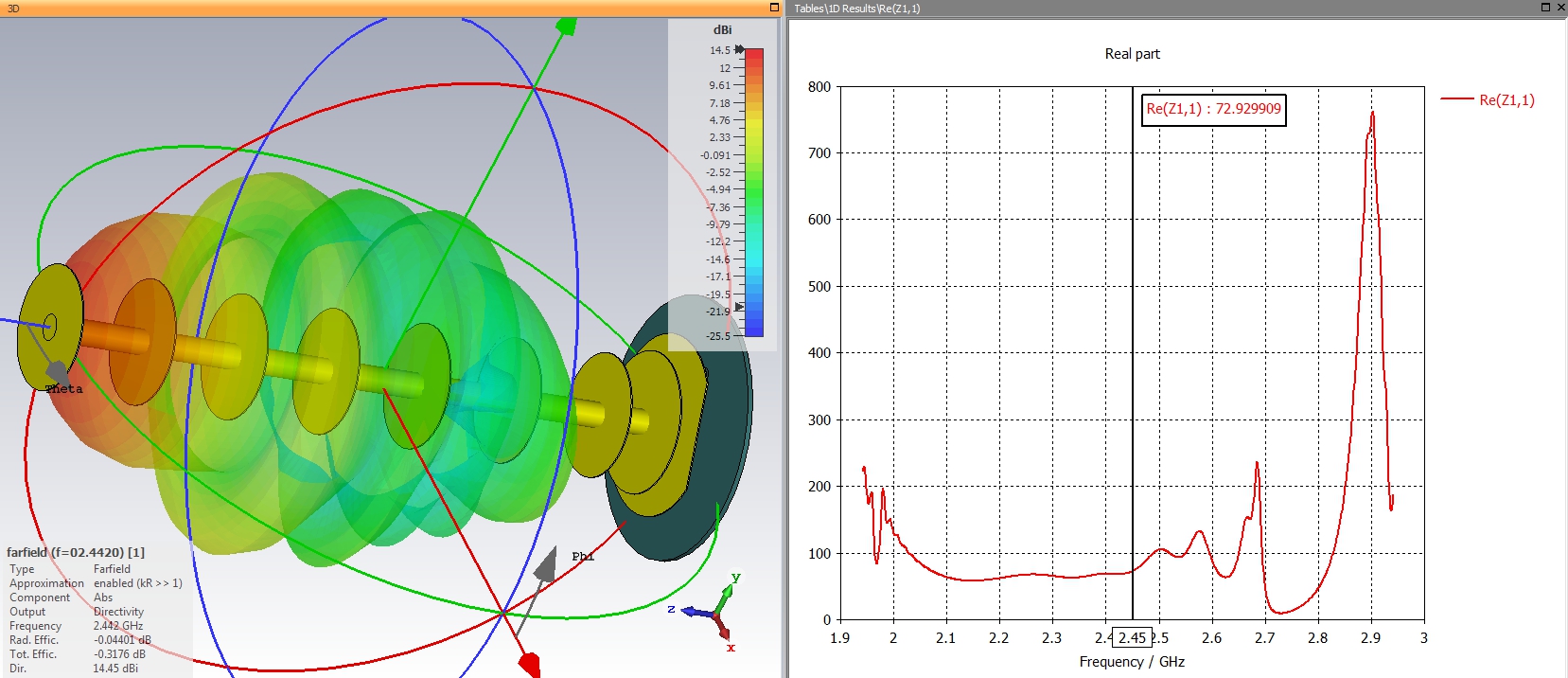
Task: Click the 'Frequency / GHz' axis label
Action: tap(1132, 662)
